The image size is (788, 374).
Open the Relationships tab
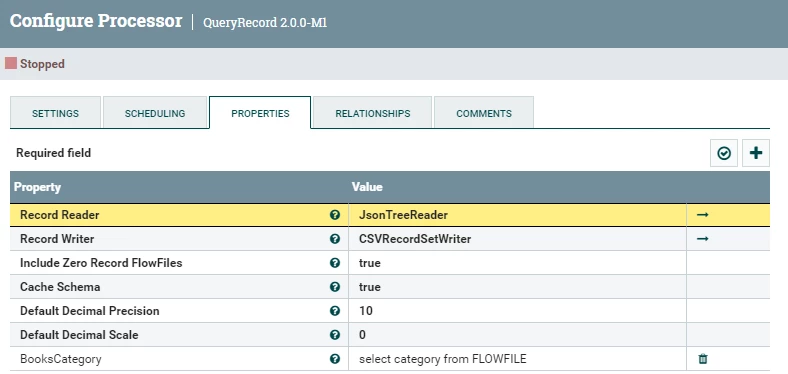(x=372, y=113)
